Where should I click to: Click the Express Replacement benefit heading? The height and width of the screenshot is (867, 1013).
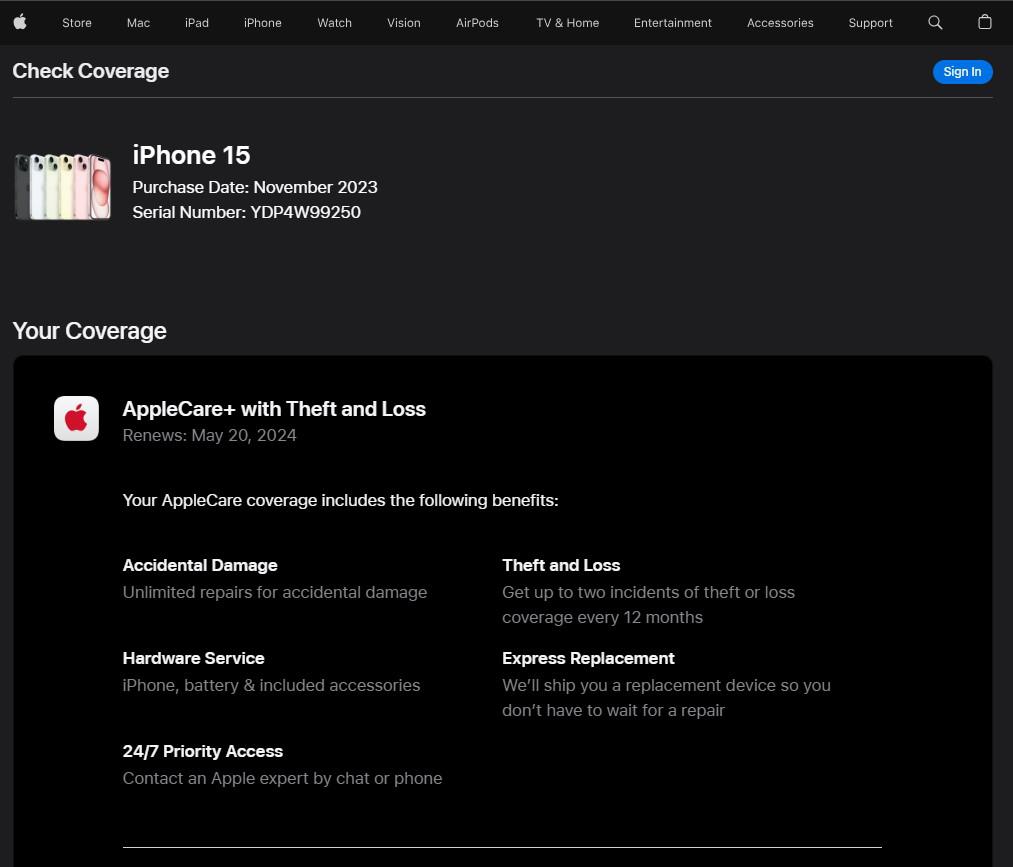click(589, 658)
